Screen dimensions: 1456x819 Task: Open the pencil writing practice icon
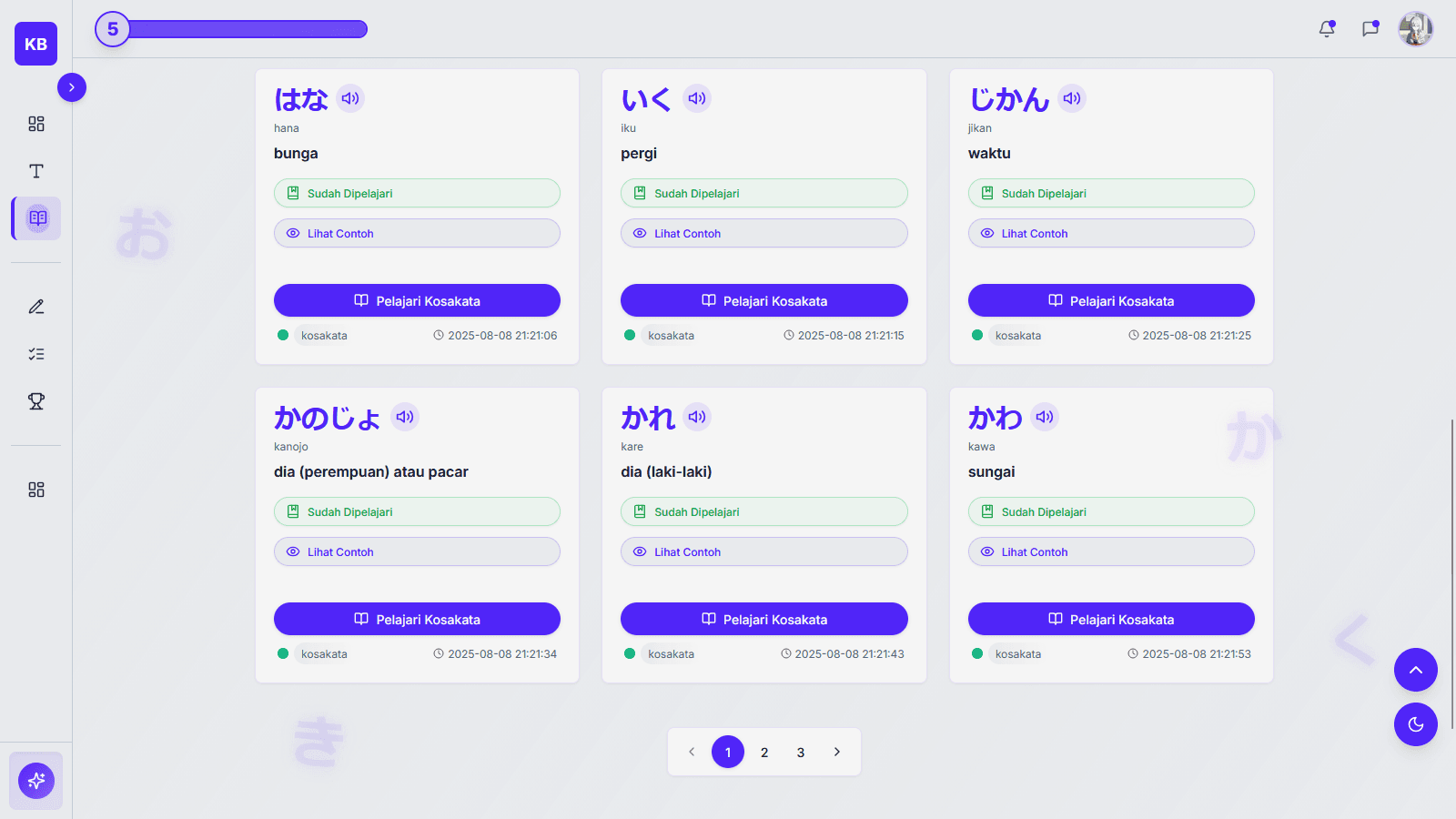[x=36, y=307]
